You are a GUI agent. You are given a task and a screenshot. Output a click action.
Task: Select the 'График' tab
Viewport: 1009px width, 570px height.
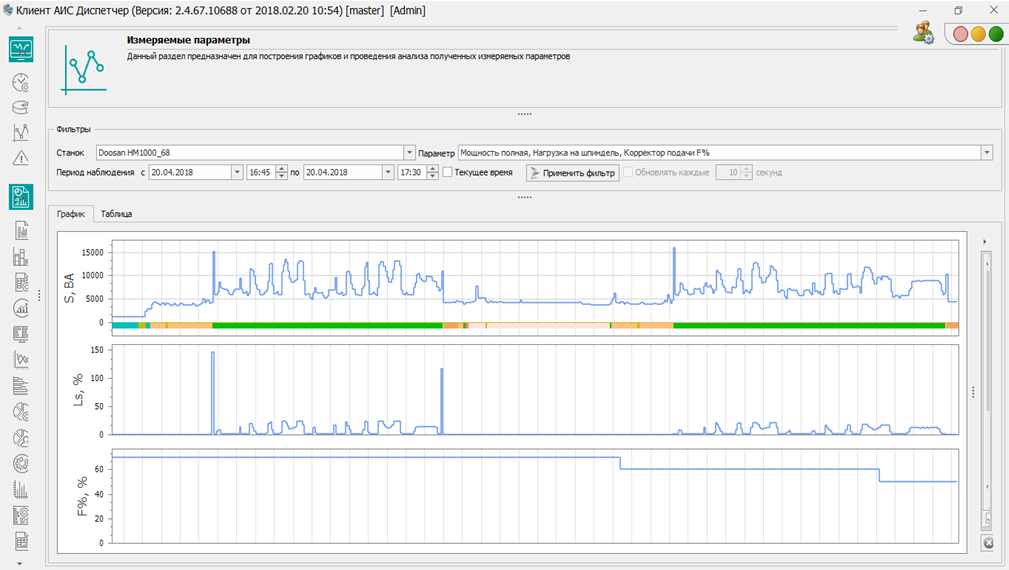pyautogui.click(x=71, y=214)
